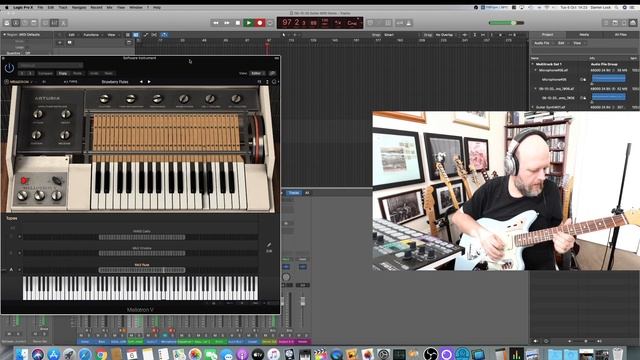The width and height of the screenshot is (640, 360).
Task: Load next preset with right arrow
Action: (x=149, y=82)
